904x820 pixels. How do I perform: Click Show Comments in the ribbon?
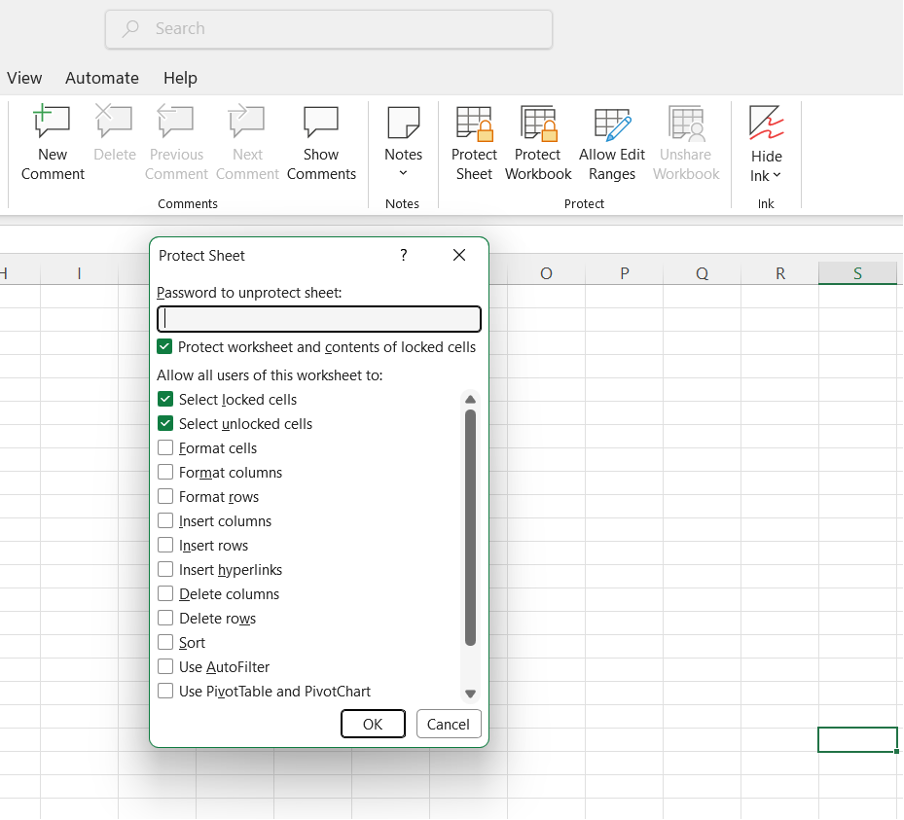pos(321,144)
